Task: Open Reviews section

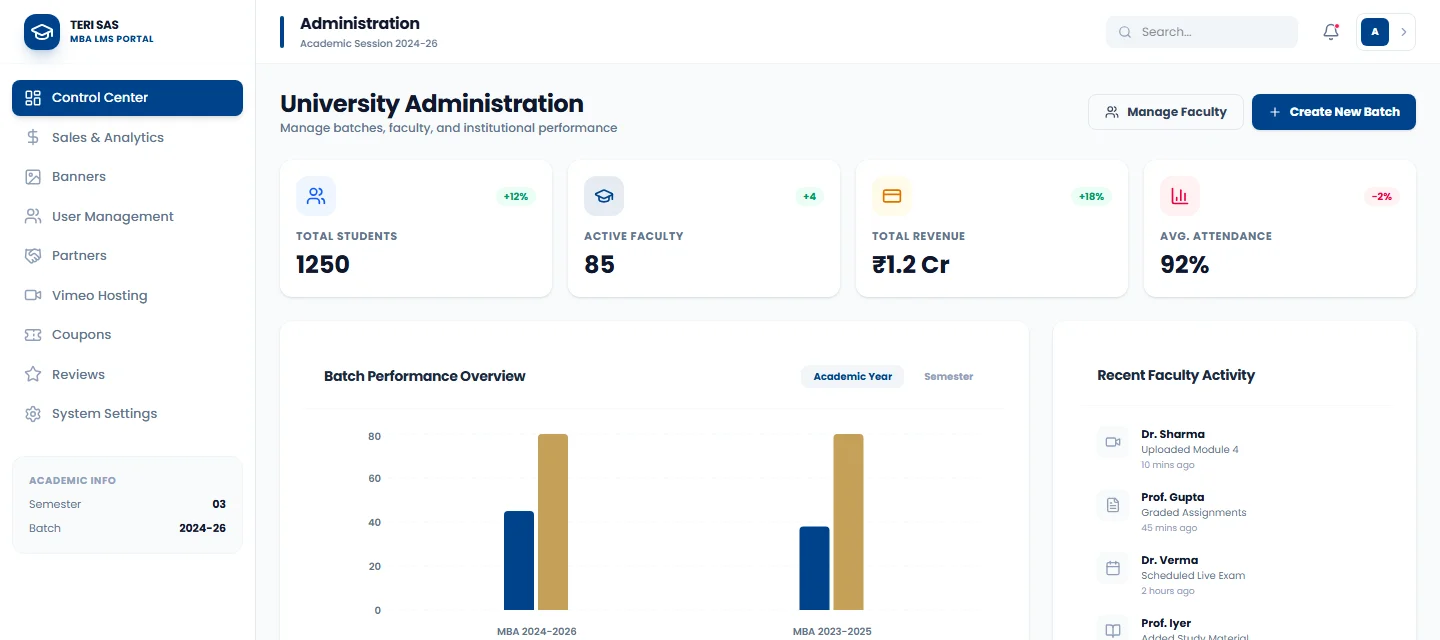Action: click(127, 374)
